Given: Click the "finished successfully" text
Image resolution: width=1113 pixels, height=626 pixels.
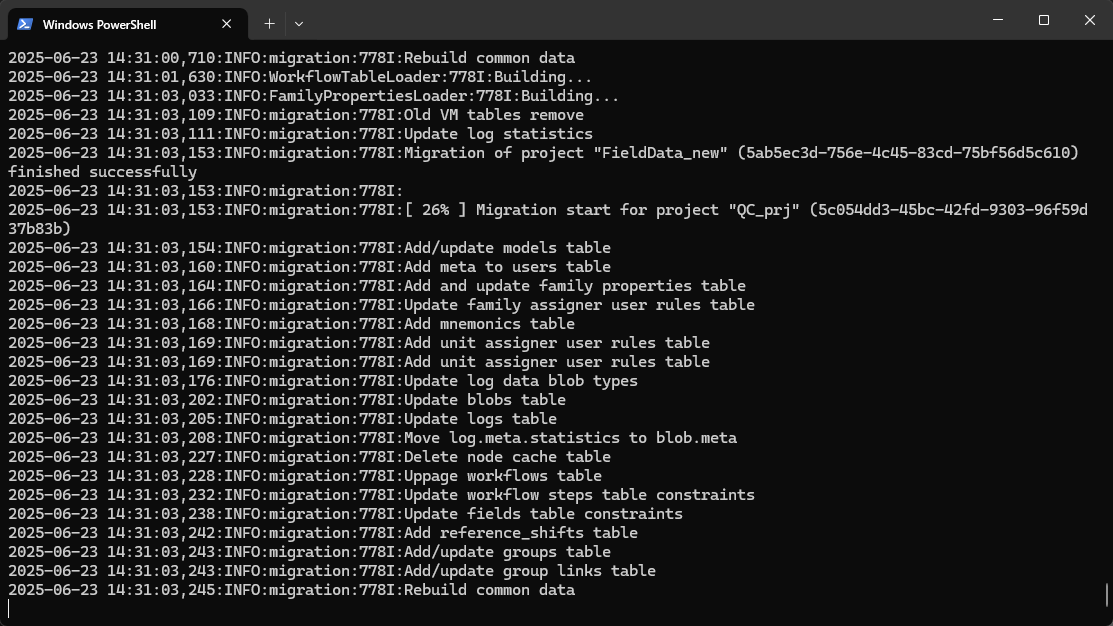Looking at the screenshot, I should [x=102, y=172].
